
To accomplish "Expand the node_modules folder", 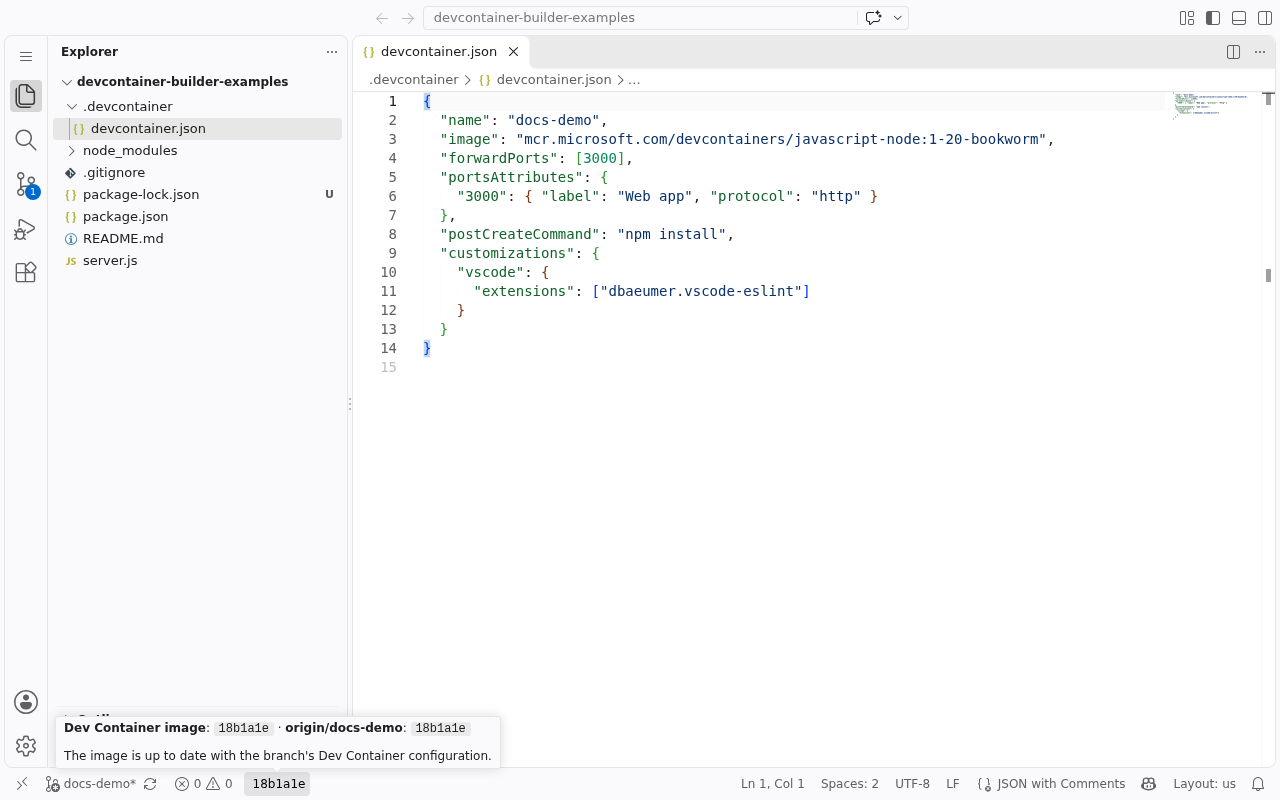I will (198, 150).
